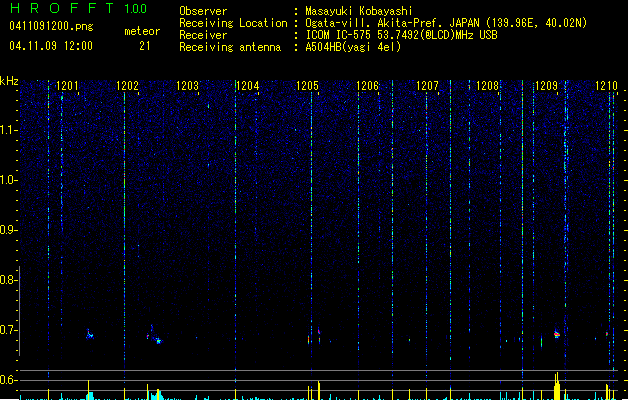Click the bright meteor echo after 1202
629x400 pixels.
click(x=158, y=341)
